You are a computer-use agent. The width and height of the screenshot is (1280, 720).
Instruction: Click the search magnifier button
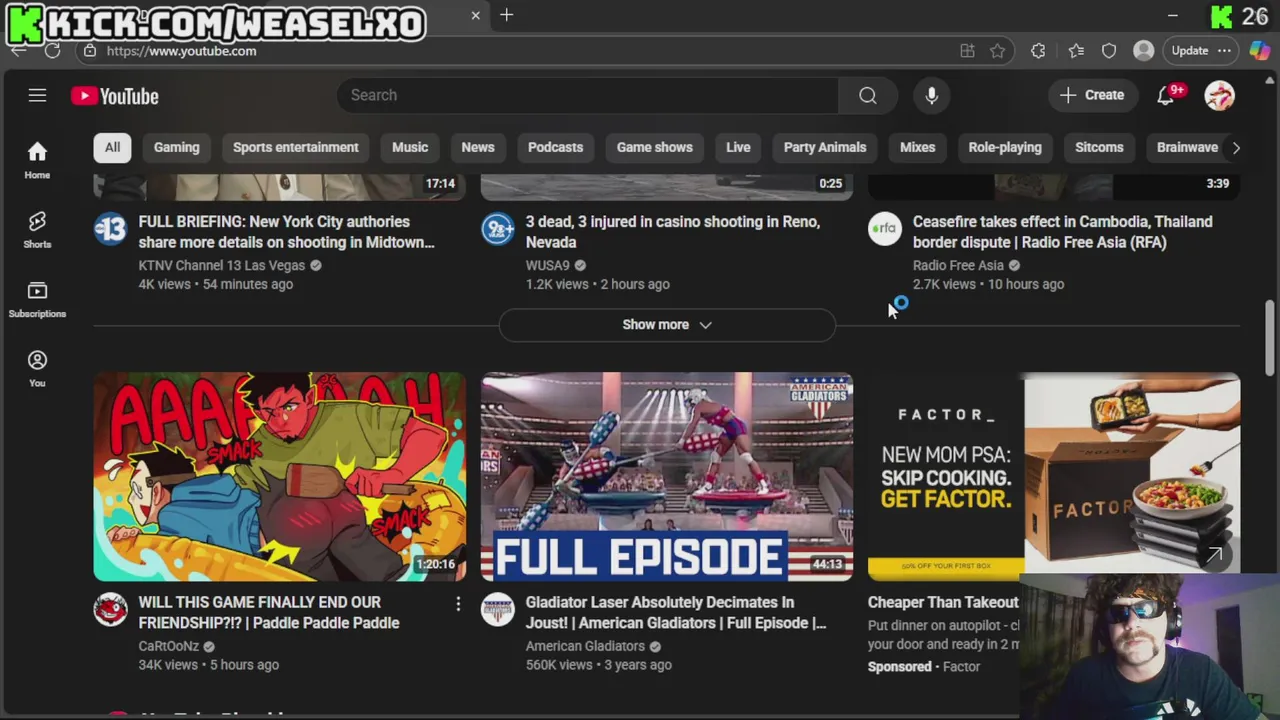[867, 95]
